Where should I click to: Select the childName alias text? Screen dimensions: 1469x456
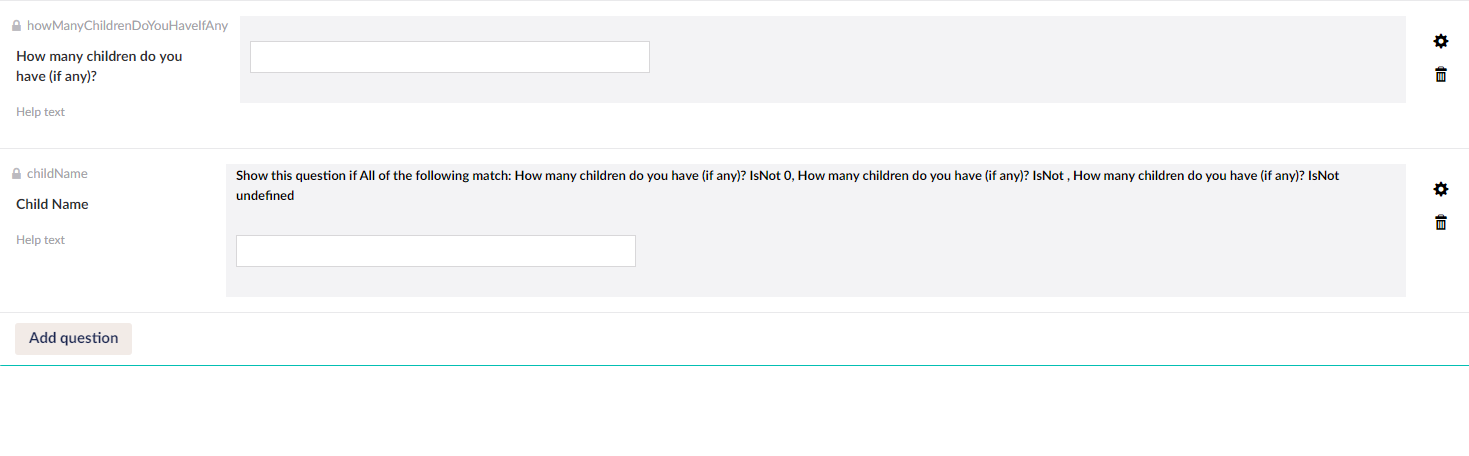pos(57,174)
